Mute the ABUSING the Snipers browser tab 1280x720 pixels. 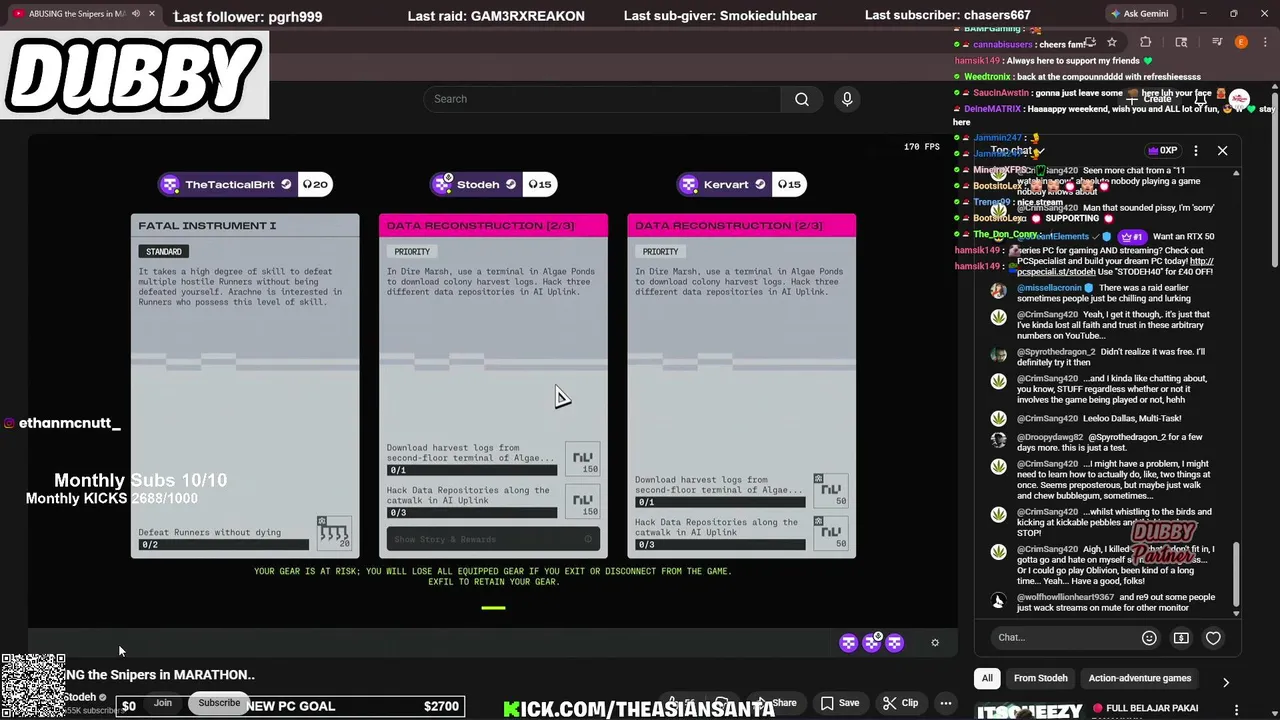(x=135, y=14)
